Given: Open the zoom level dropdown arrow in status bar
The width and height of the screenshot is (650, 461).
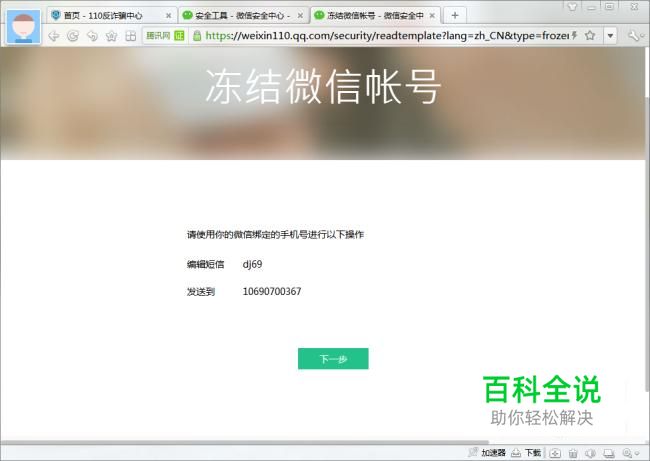Looking at the screenshot, I should [638, 454].
